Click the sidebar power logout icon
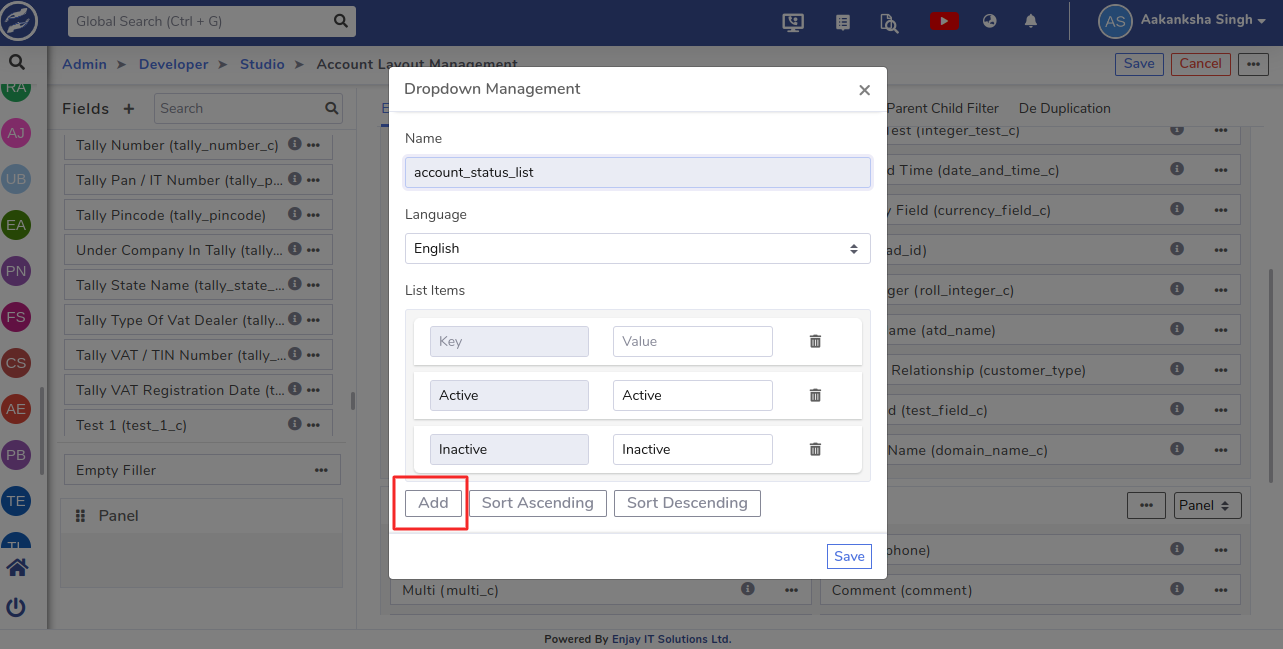This screenshot has height=649, width=1283. coord(16,607)
